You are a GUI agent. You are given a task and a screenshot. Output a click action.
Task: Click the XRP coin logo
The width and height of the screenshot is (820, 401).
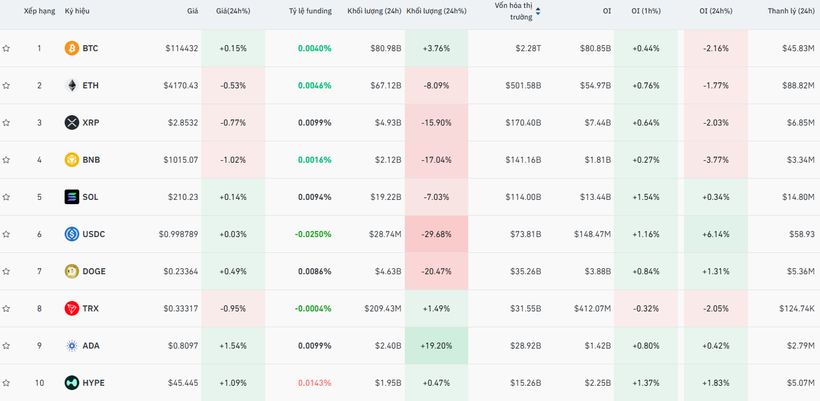(71, 123)
